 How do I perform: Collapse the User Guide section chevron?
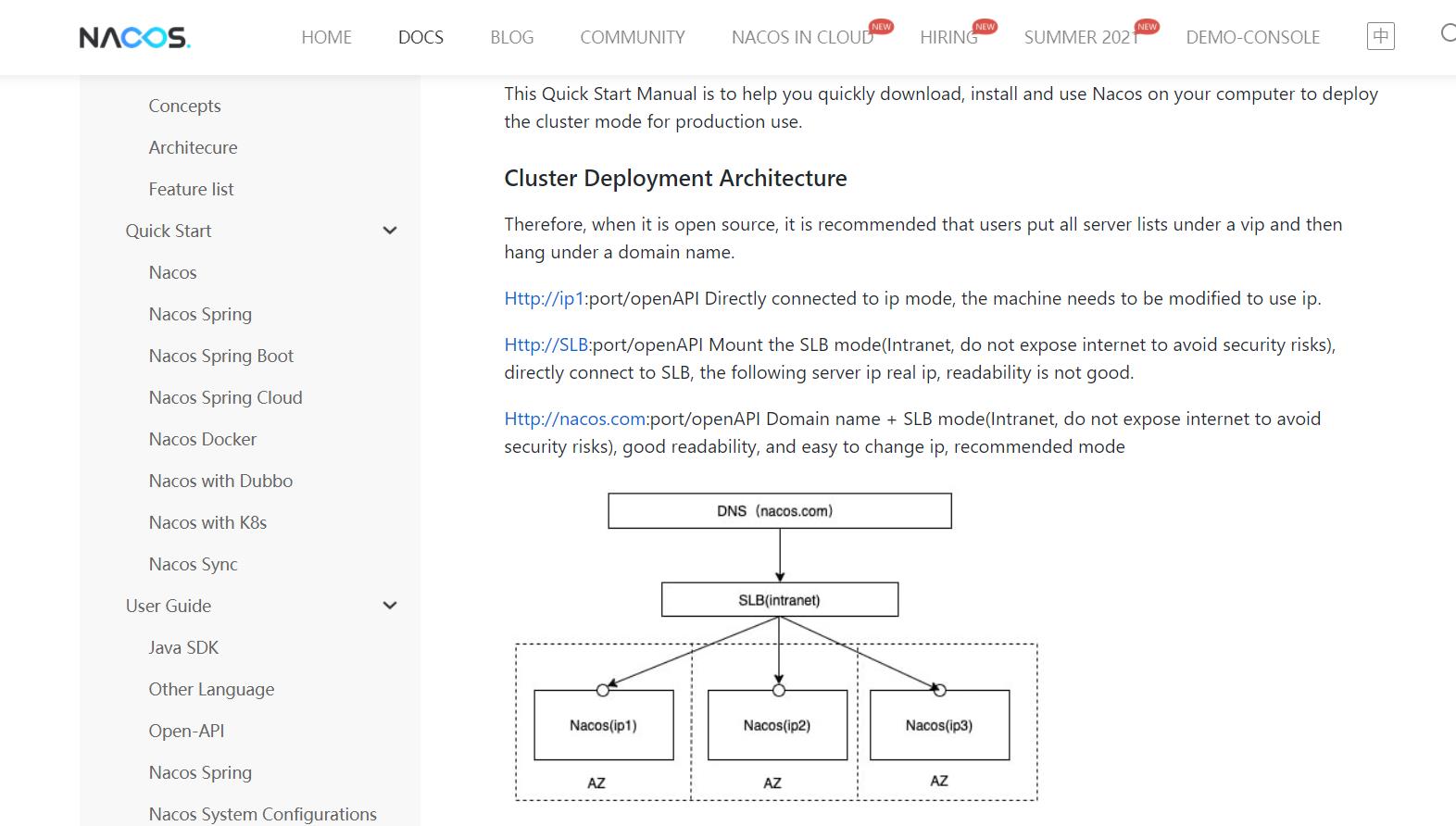[390, 606]
